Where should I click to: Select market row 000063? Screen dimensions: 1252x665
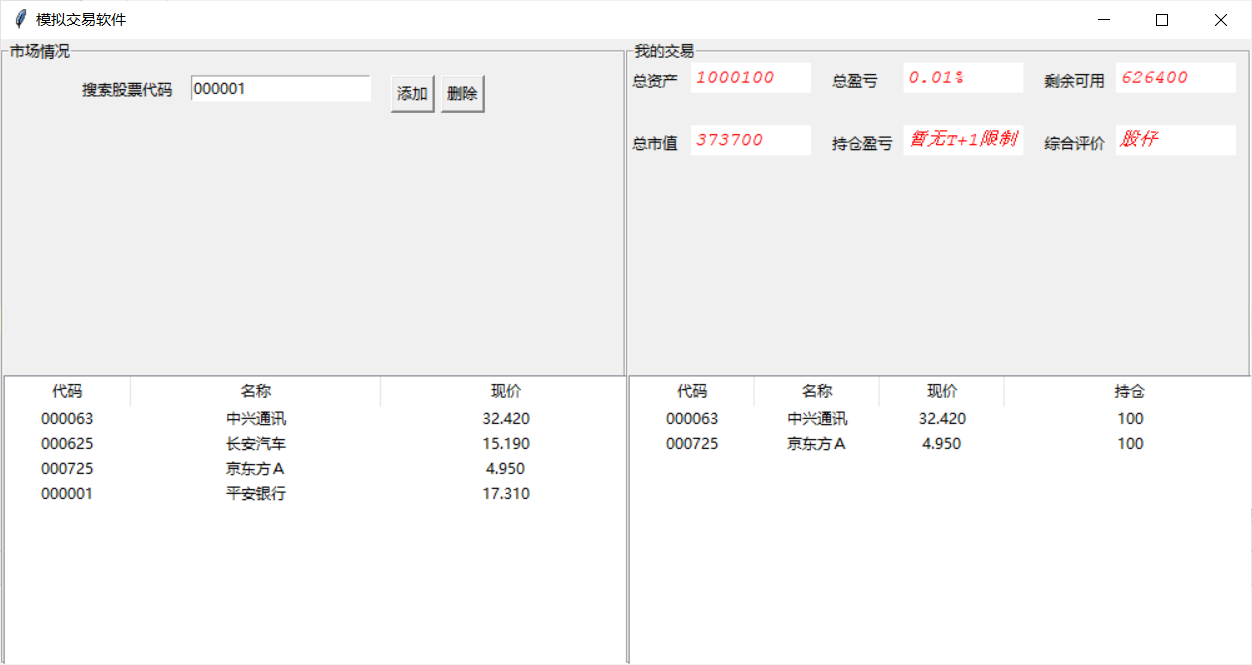click(315, 419)
